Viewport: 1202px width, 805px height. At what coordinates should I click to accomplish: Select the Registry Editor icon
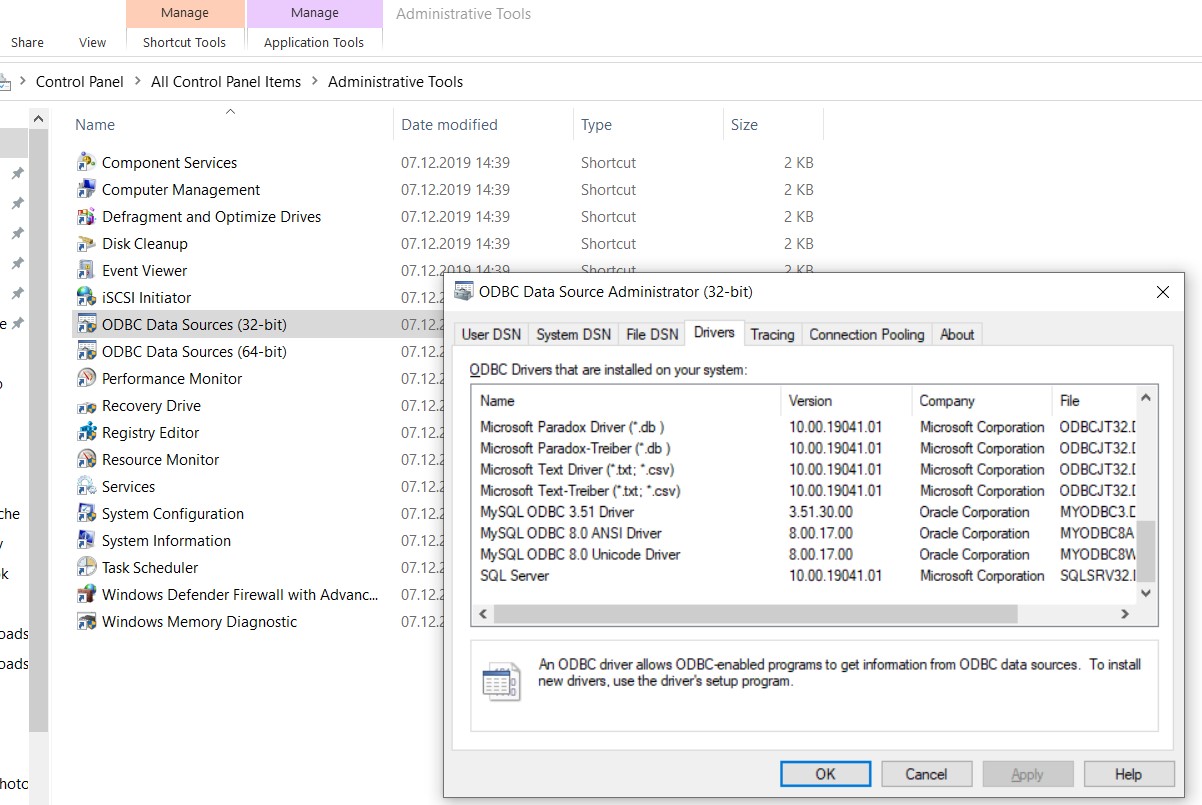coord(87,432)
